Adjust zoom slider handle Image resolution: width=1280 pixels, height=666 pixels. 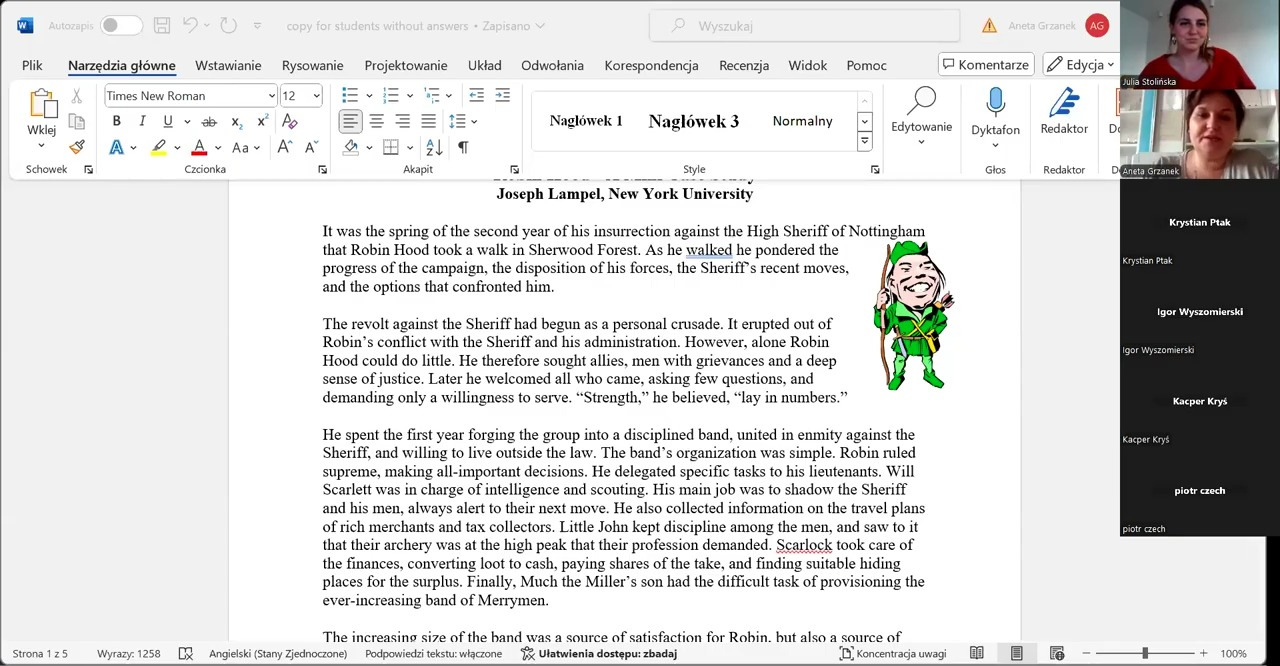point(1145,653)
